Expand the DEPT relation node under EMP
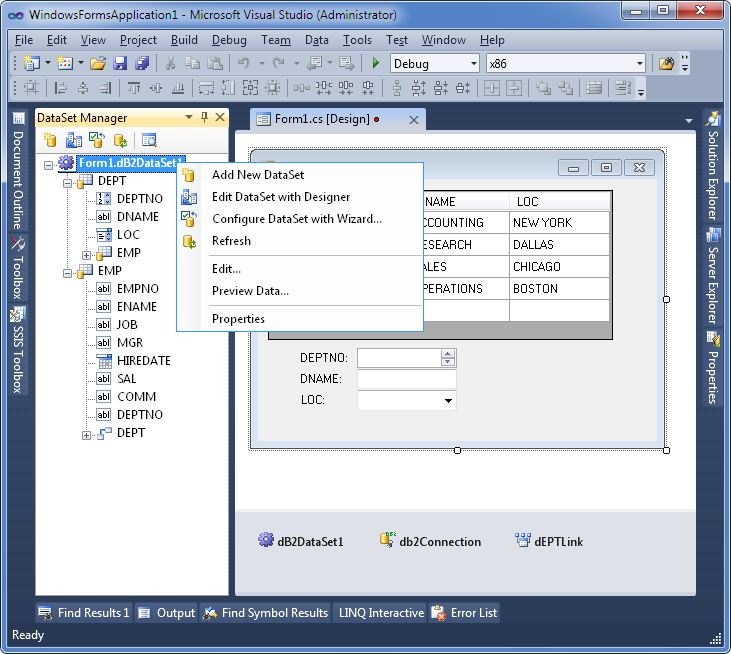The height and width of the screenshot is (654, 731). [x=86, y=435]
